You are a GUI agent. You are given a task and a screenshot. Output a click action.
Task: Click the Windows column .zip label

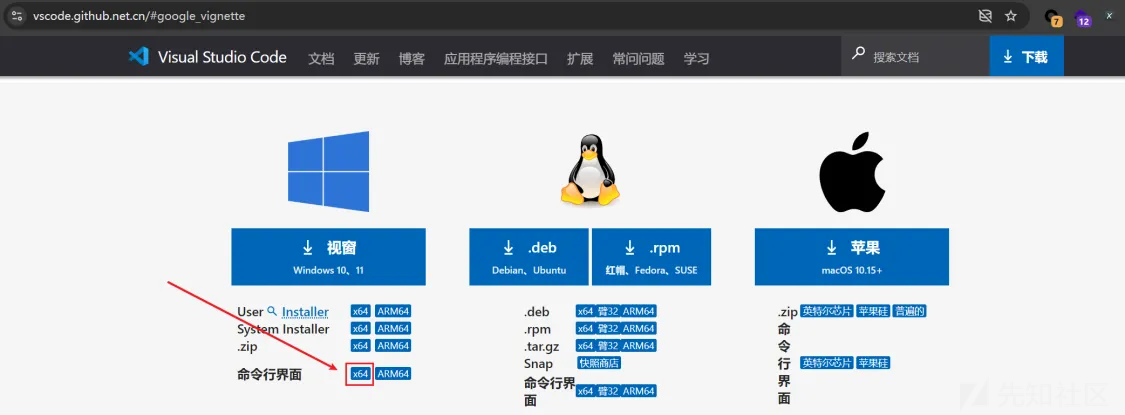(247, 346)
